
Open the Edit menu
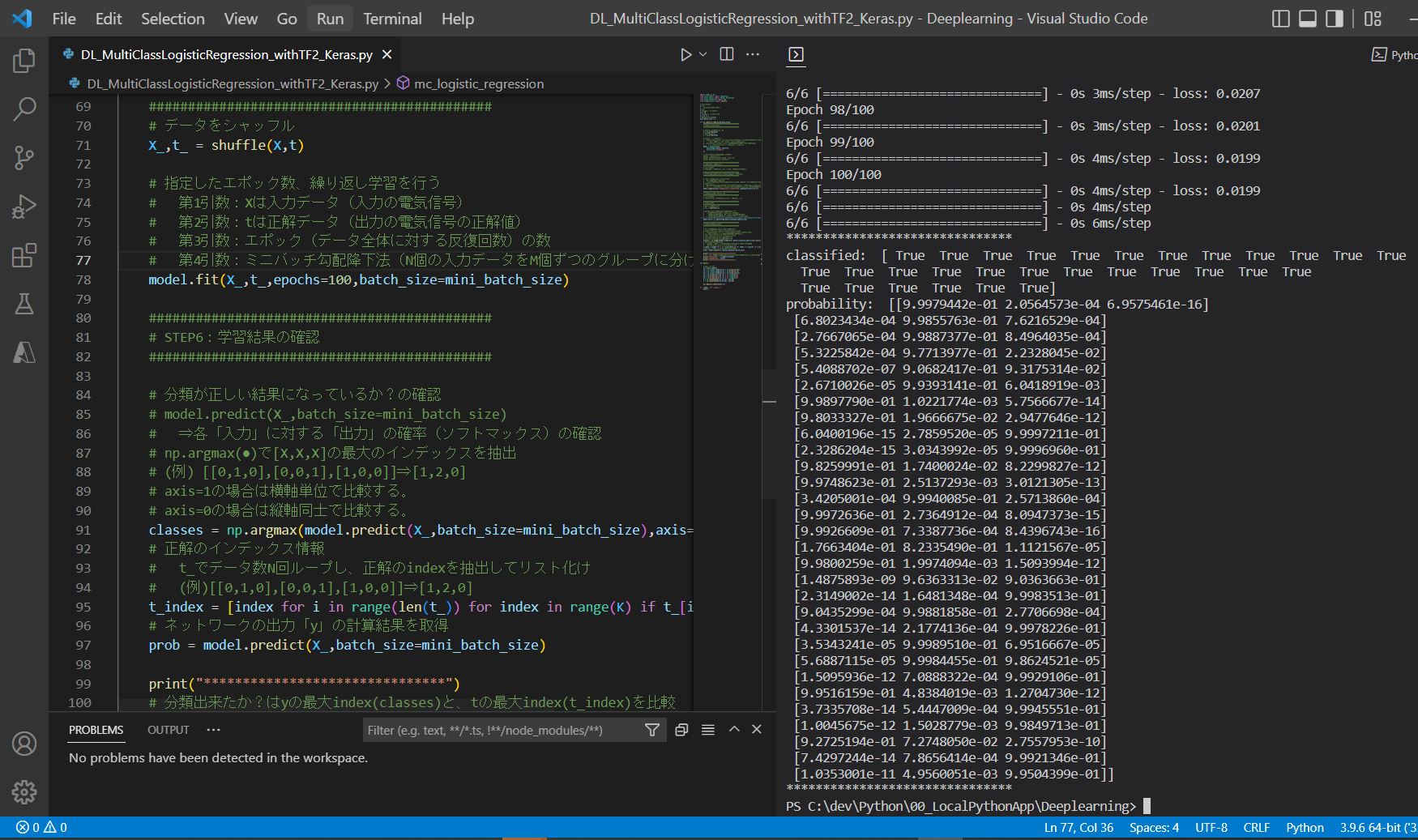pyautogui.click(x=109, y=19)
